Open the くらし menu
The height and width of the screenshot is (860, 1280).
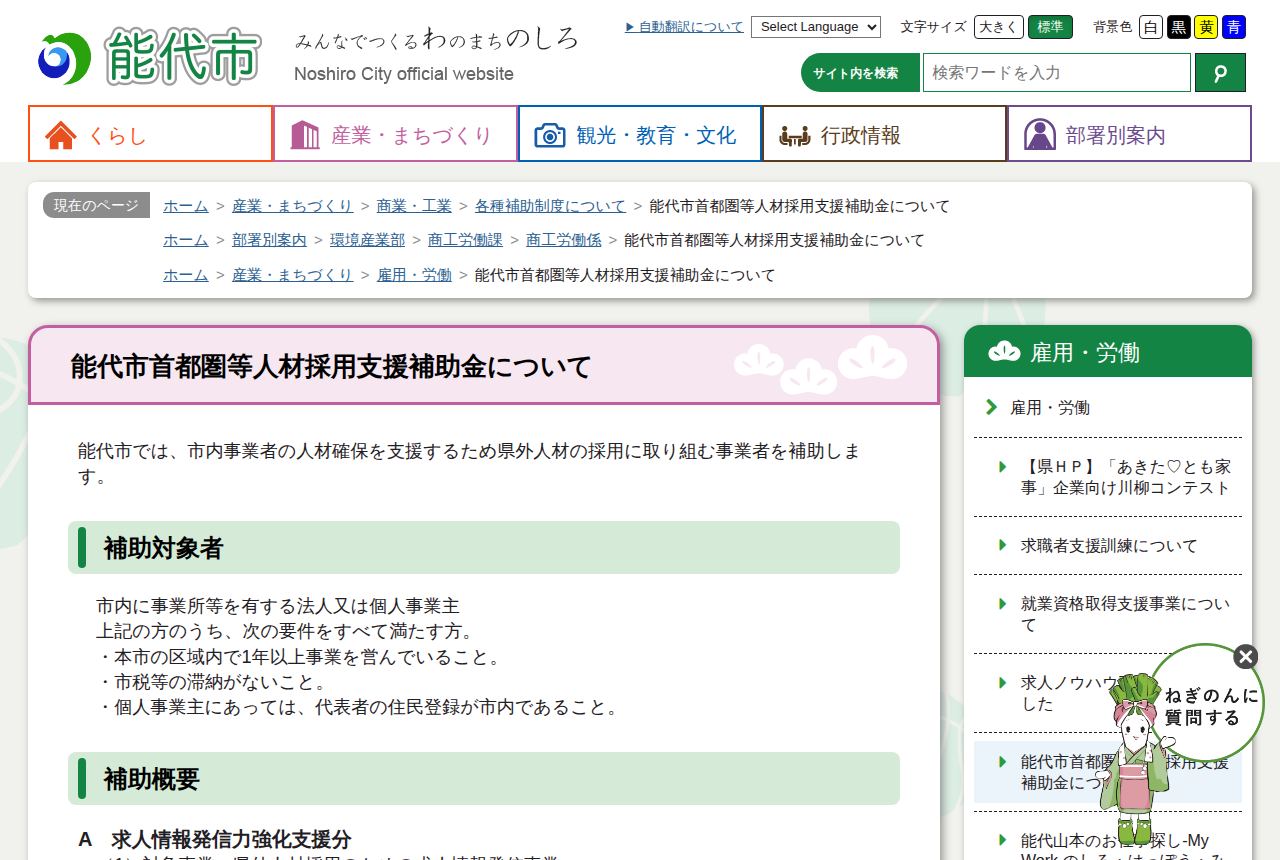tap(151, 134)
